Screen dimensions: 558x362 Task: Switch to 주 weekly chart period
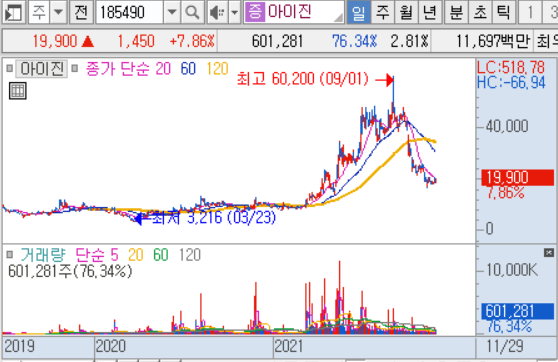383,12
